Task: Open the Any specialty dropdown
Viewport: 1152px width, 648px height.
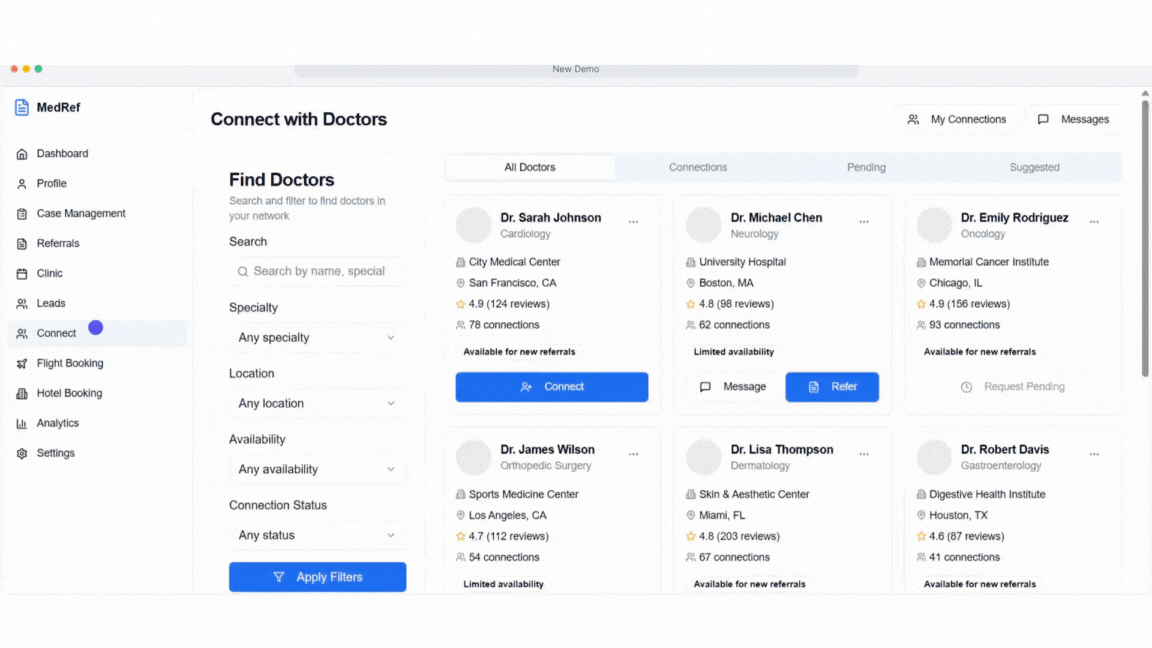Action: point(317,337)
